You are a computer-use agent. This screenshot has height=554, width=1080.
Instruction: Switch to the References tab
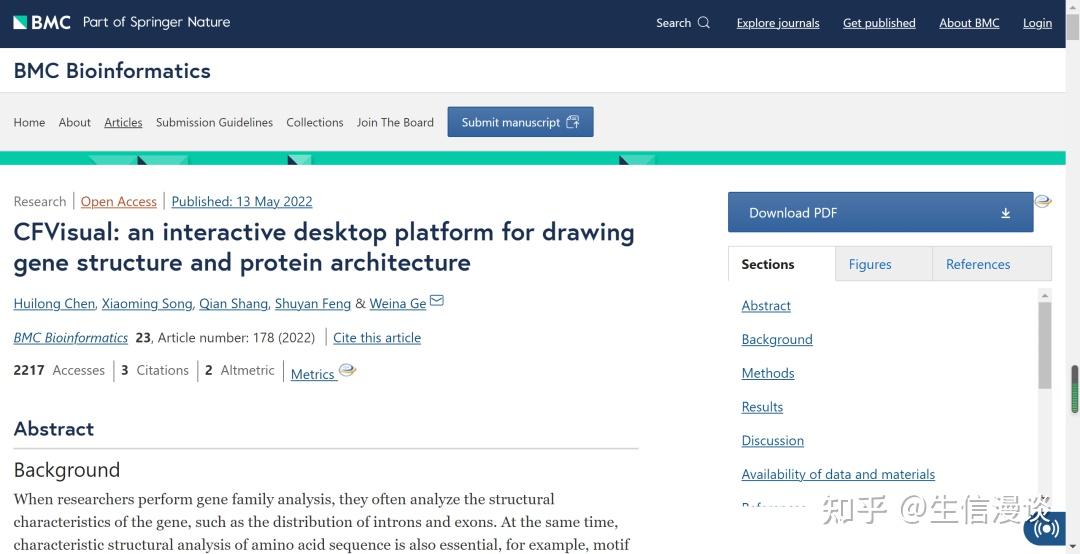978,265
